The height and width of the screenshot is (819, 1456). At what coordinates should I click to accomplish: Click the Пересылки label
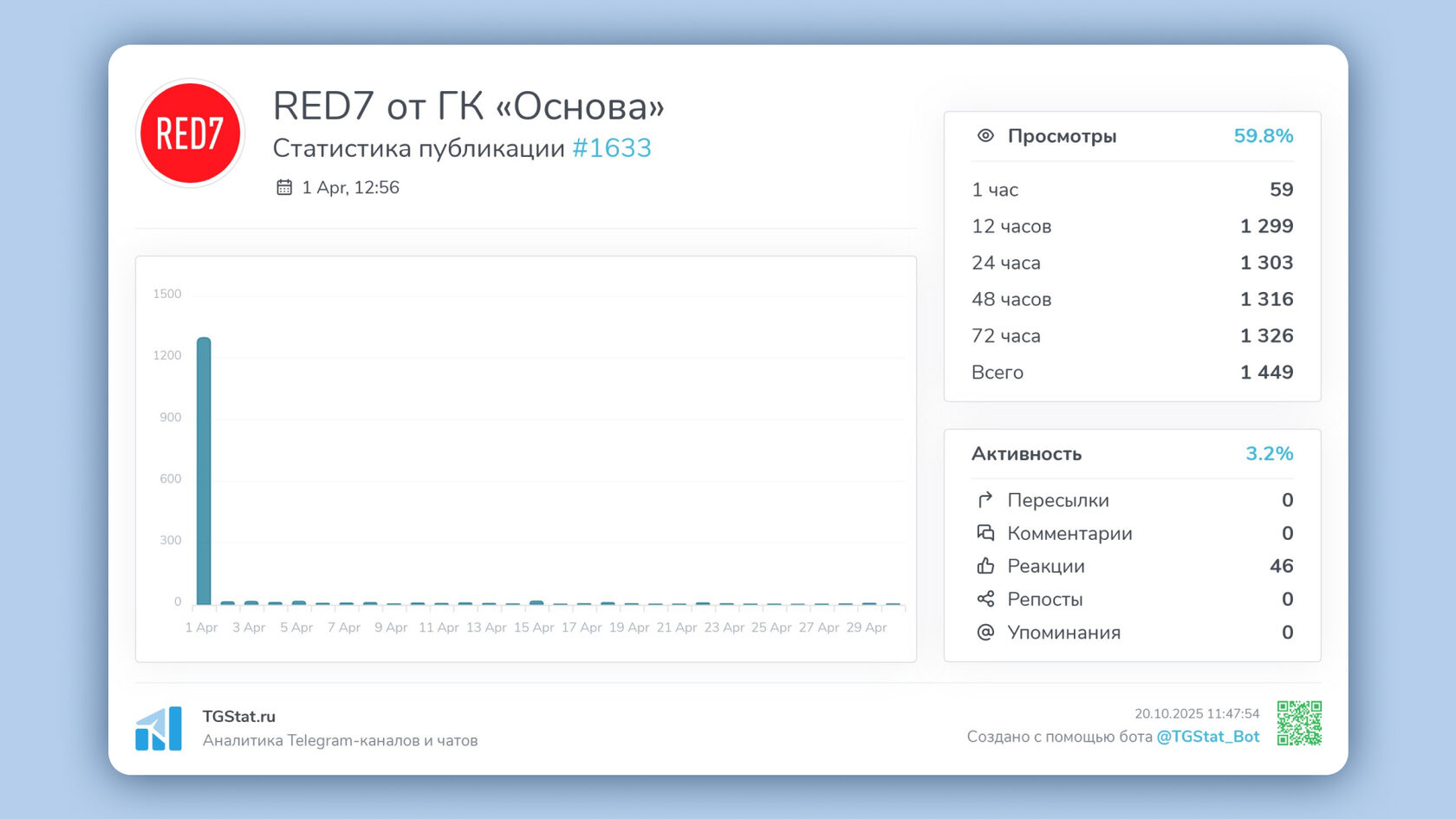point(1058,500)
